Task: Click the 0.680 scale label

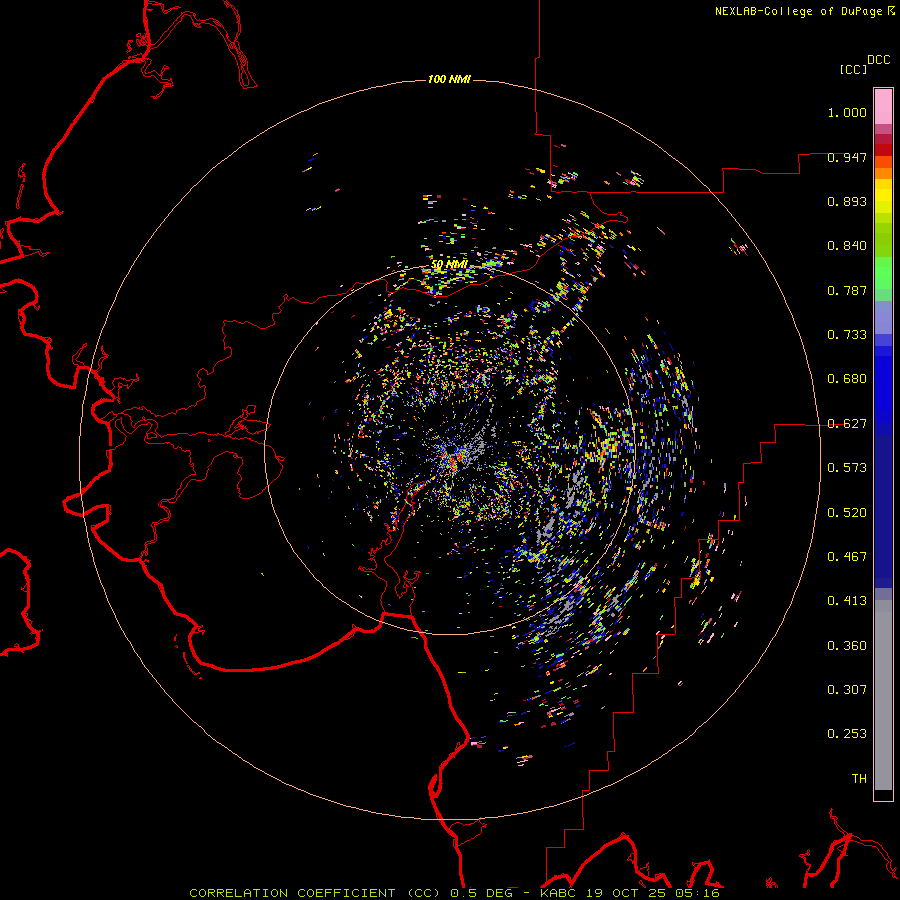Action: click(847, 379)
